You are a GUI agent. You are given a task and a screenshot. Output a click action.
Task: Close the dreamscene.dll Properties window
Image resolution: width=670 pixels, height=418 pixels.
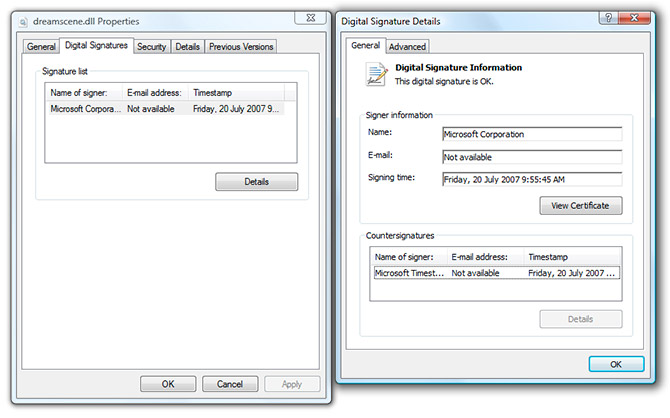click(311, 18)
